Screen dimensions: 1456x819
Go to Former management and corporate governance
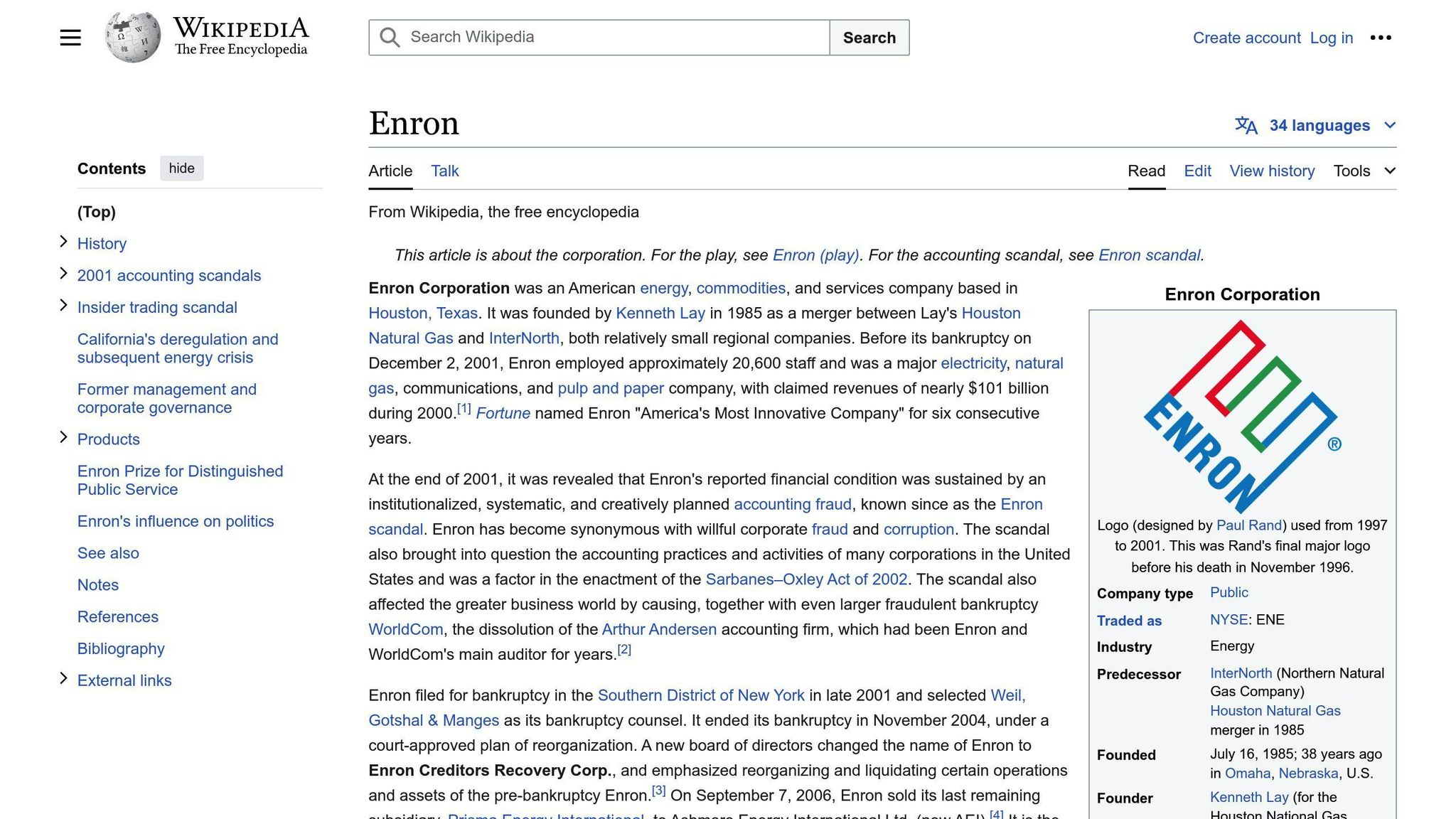pos(167,398)
